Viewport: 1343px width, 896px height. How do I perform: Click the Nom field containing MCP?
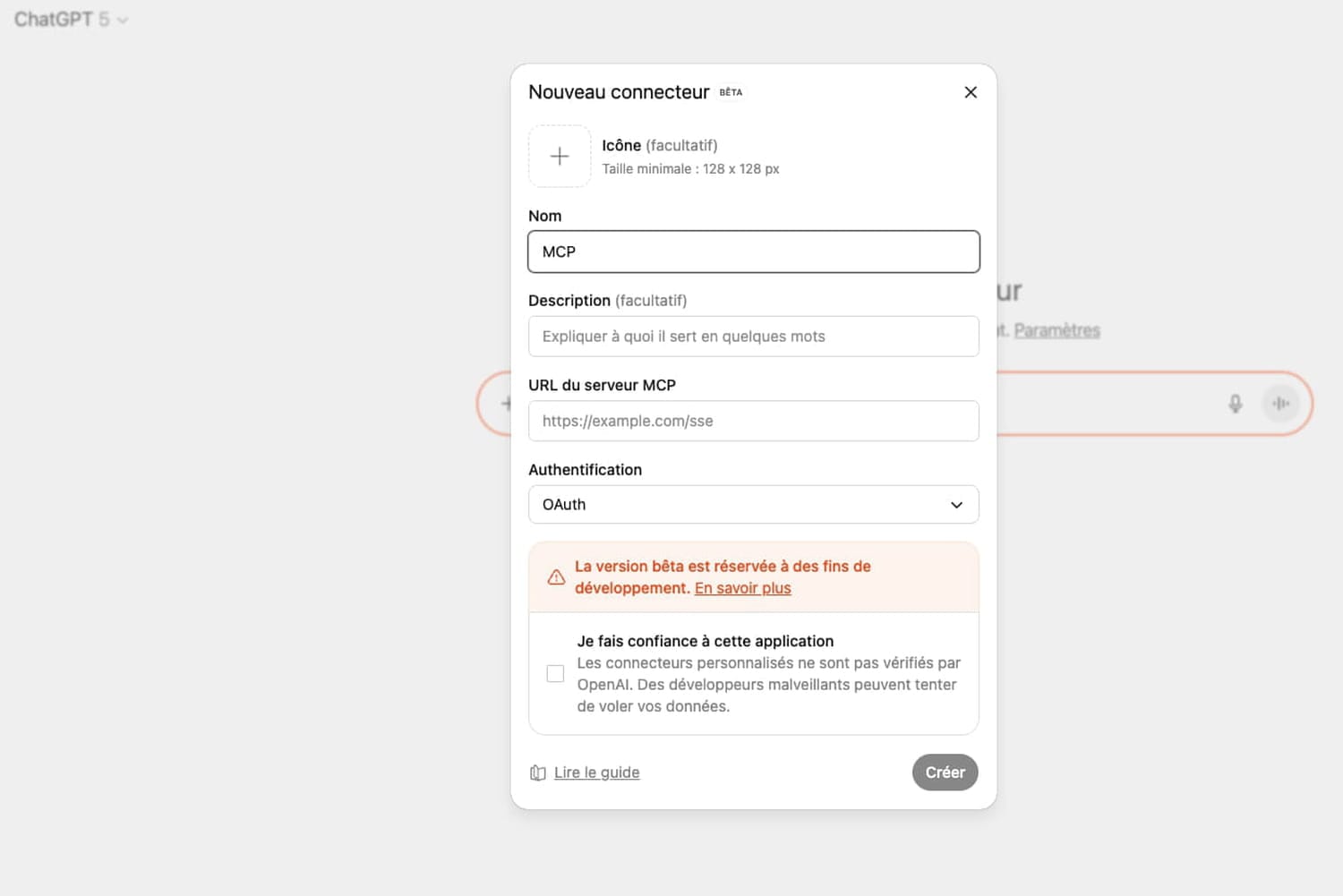pos(753,252)
